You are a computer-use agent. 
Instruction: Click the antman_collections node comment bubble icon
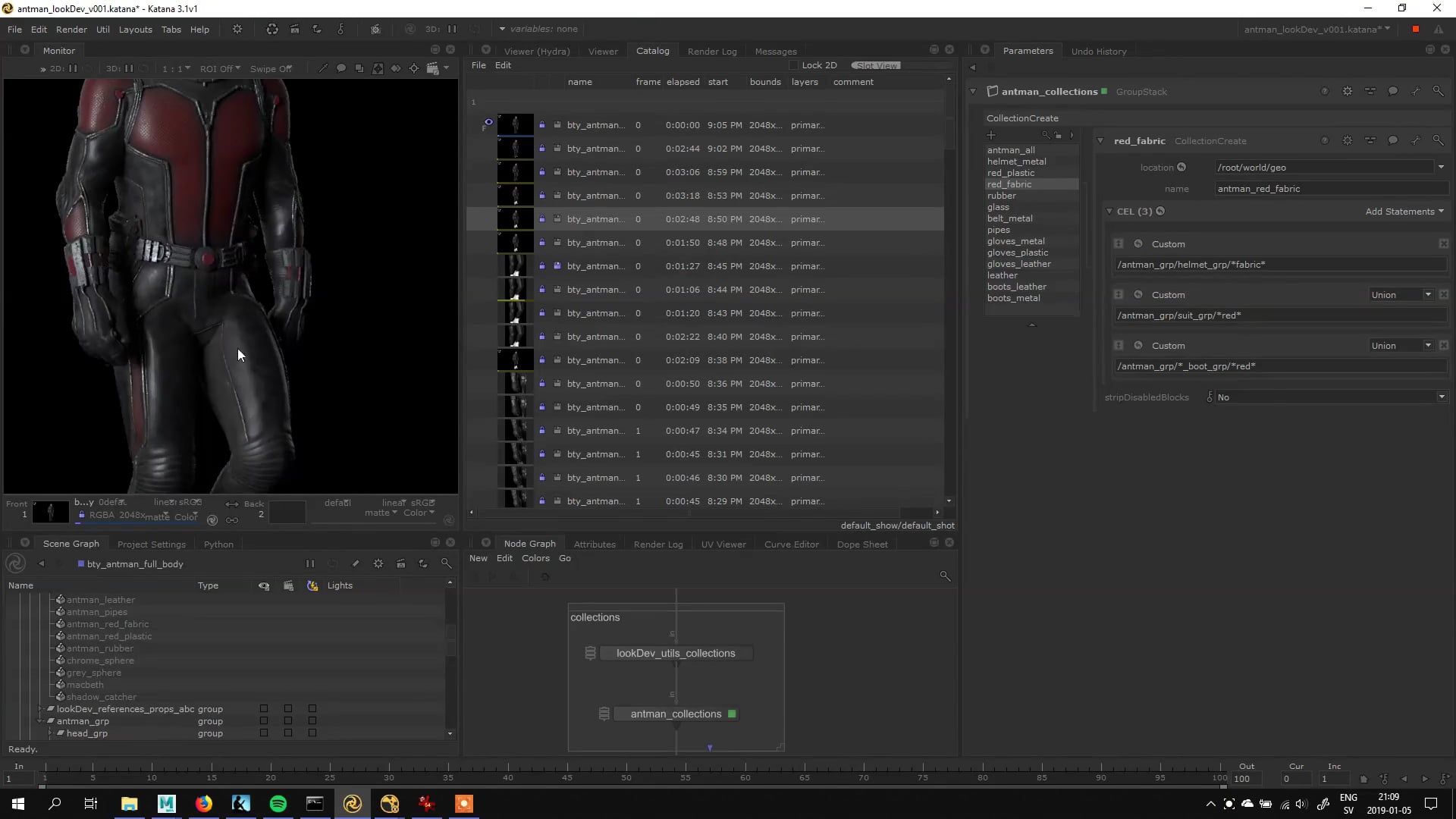1393,92
